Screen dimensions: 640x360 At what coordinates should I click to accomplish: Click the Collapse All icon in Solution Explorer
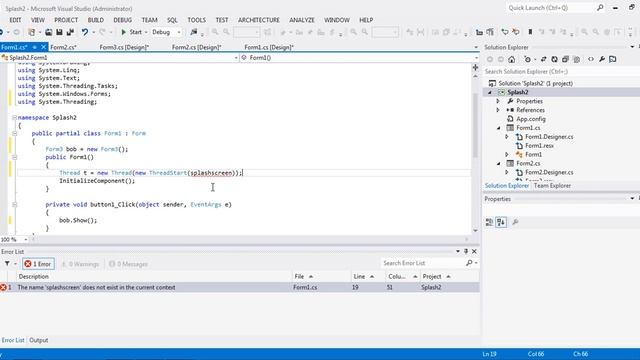click(565, 59)
